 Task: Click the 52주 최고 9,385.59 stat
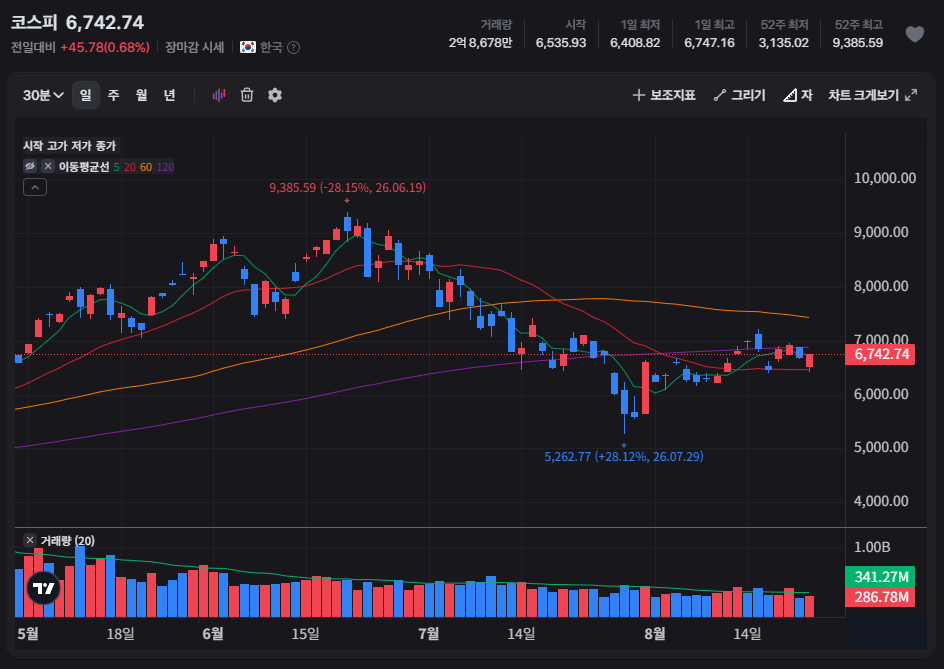858,34
